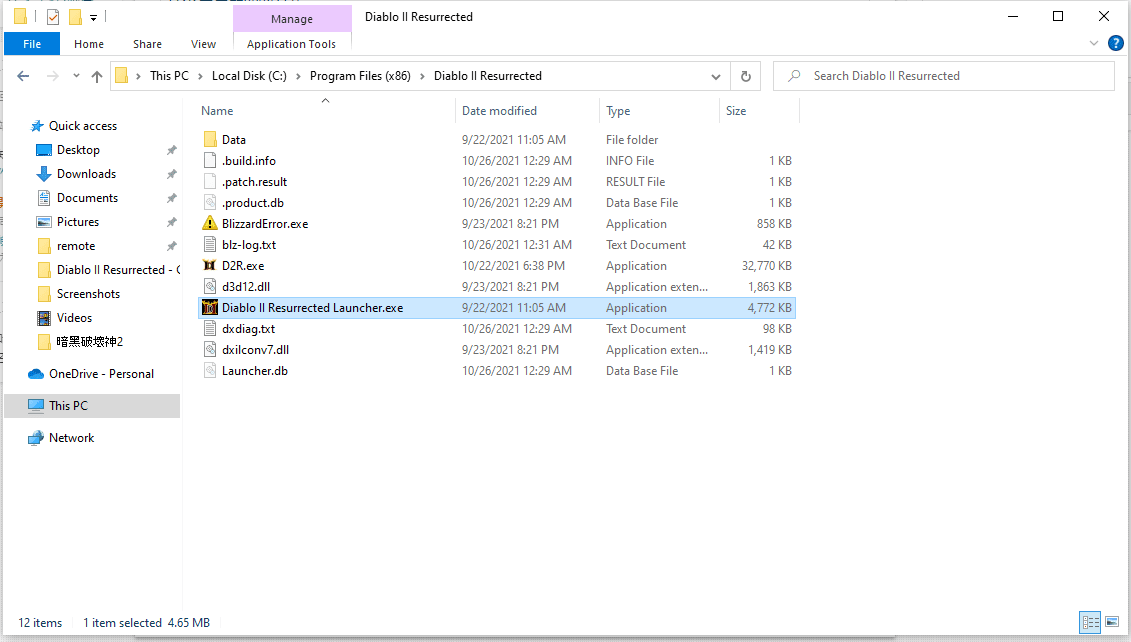Sort files by Size column

[736, 110]
